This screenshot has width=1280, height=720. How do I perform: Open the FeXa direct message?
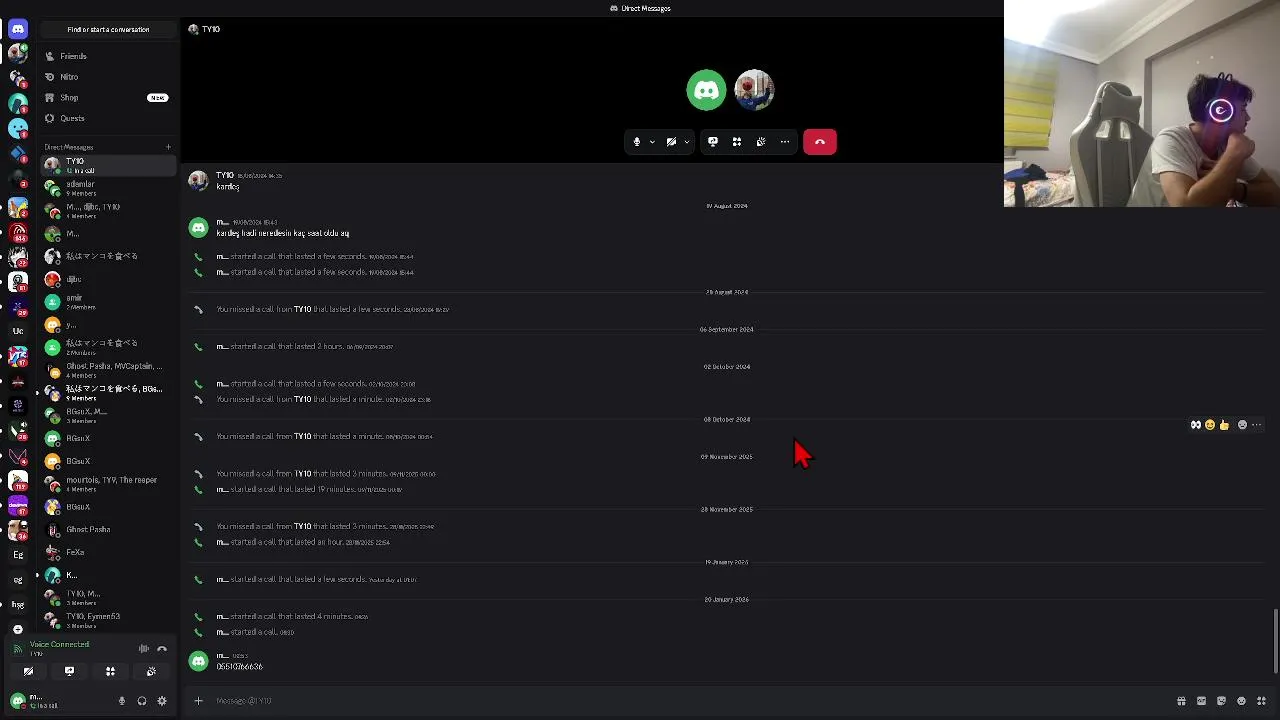[108, 552]
